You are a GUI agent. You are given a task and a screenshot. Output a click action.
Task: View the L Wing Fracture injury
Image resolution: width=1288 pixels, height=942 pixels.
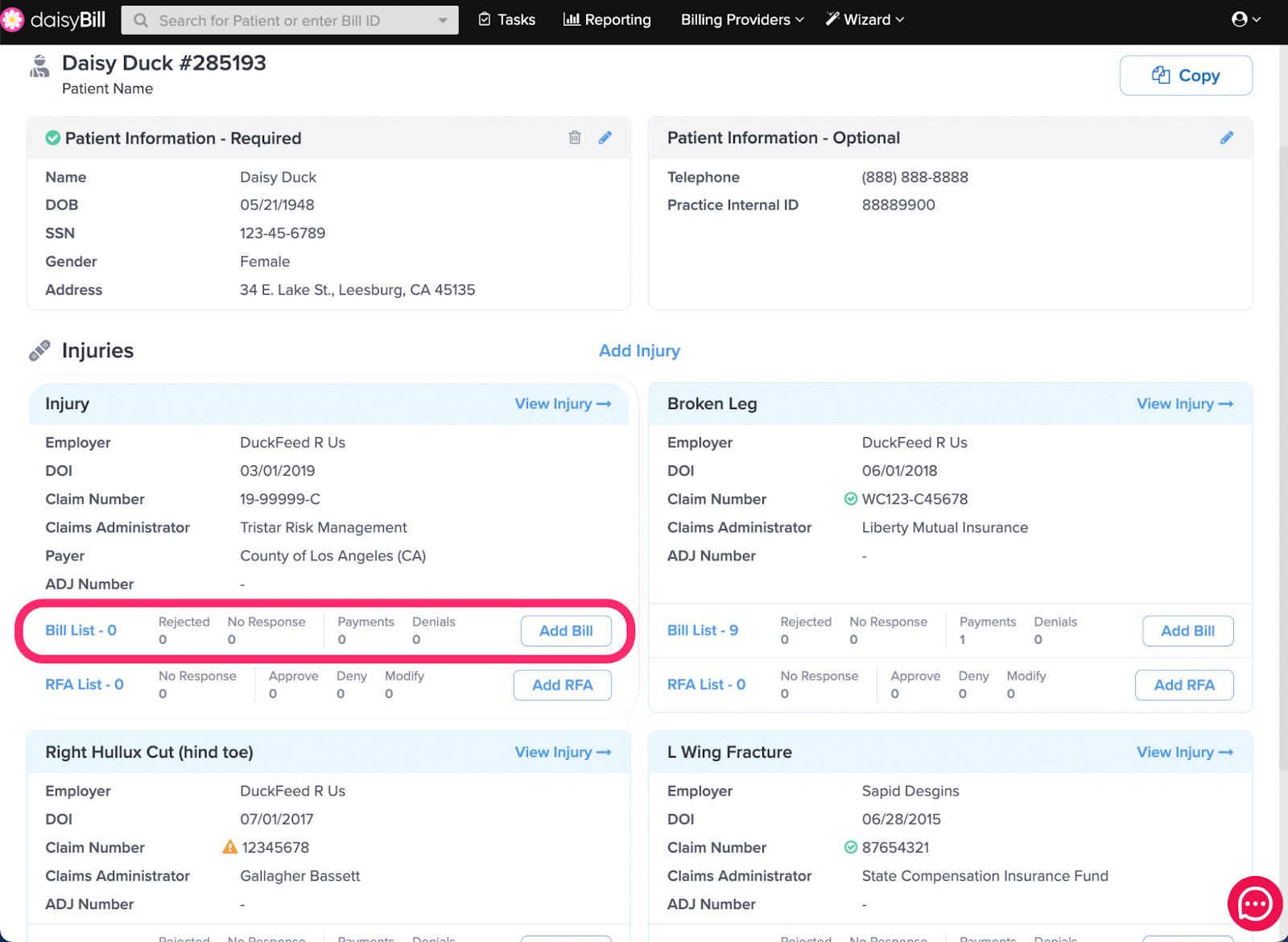click(x=1184, y=752)
